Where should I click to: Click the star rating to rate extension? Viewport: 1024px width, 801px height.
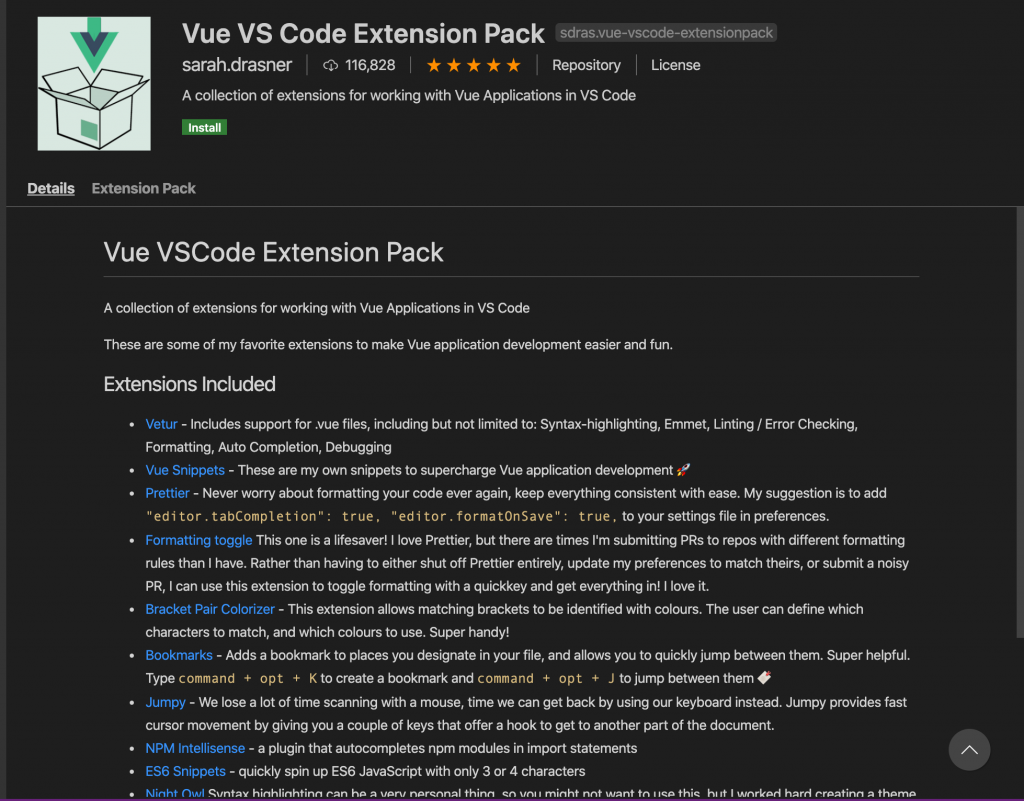473,64
